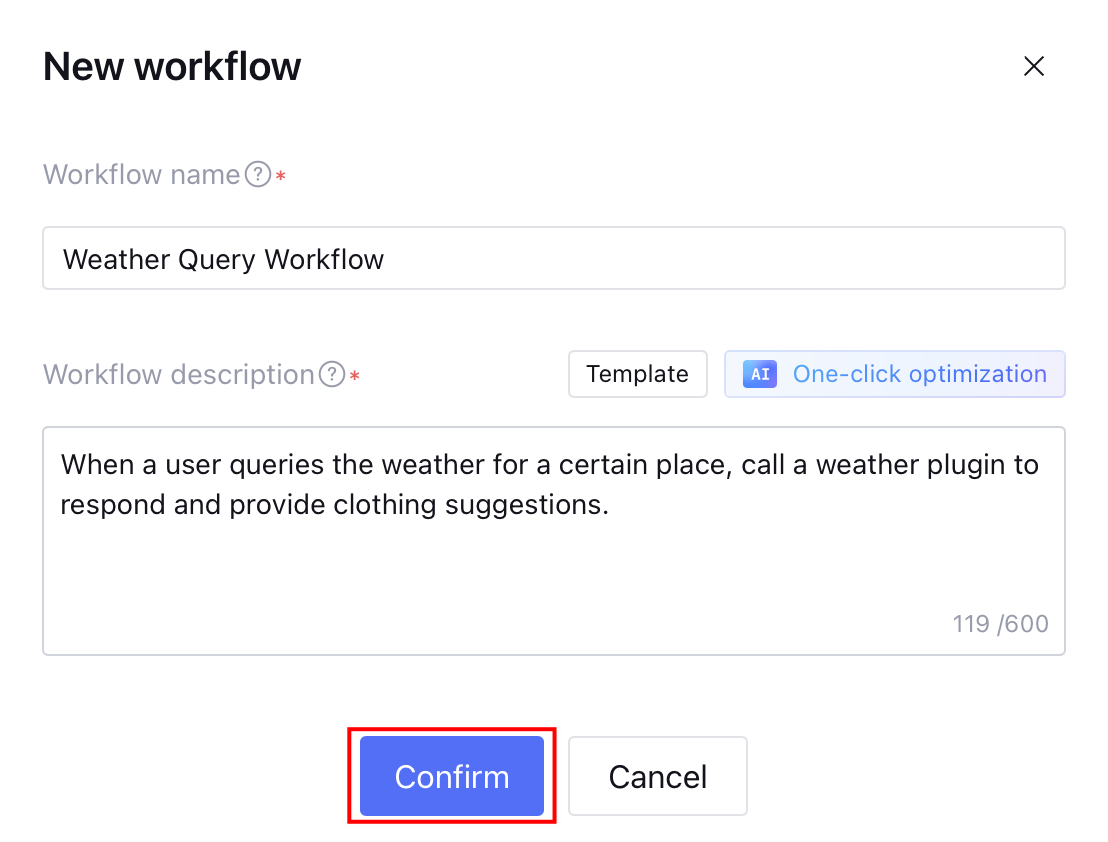1108x842 pixels.
Task: Close the New workflow dialog
Action: (x=1033, y=66)
